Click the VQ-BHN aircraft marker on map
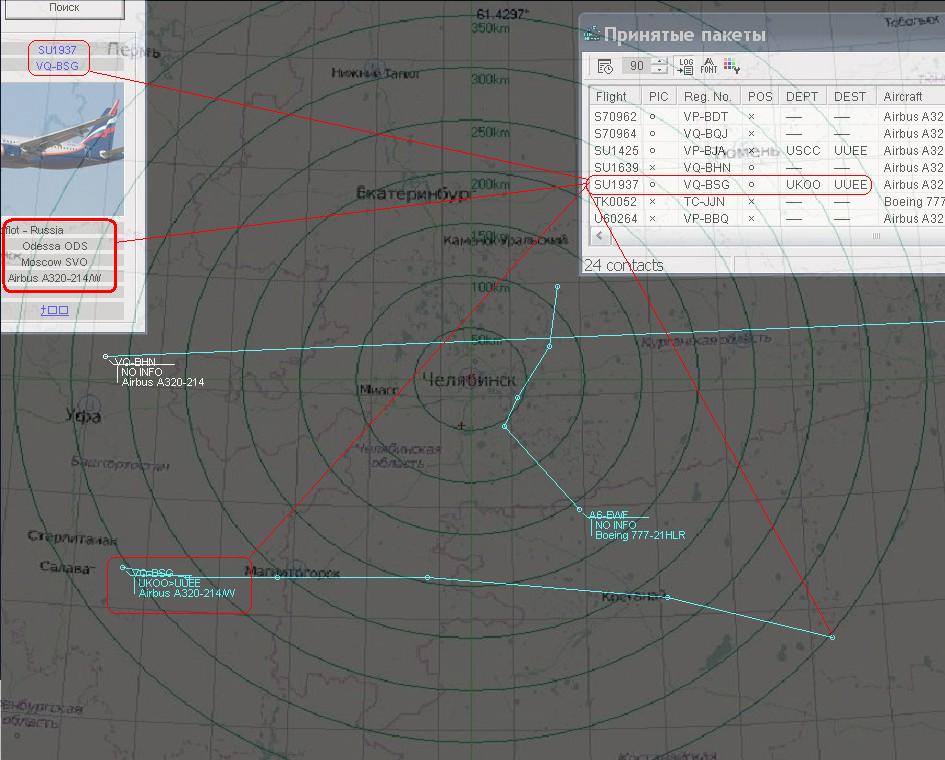 [x=106, y=356]
